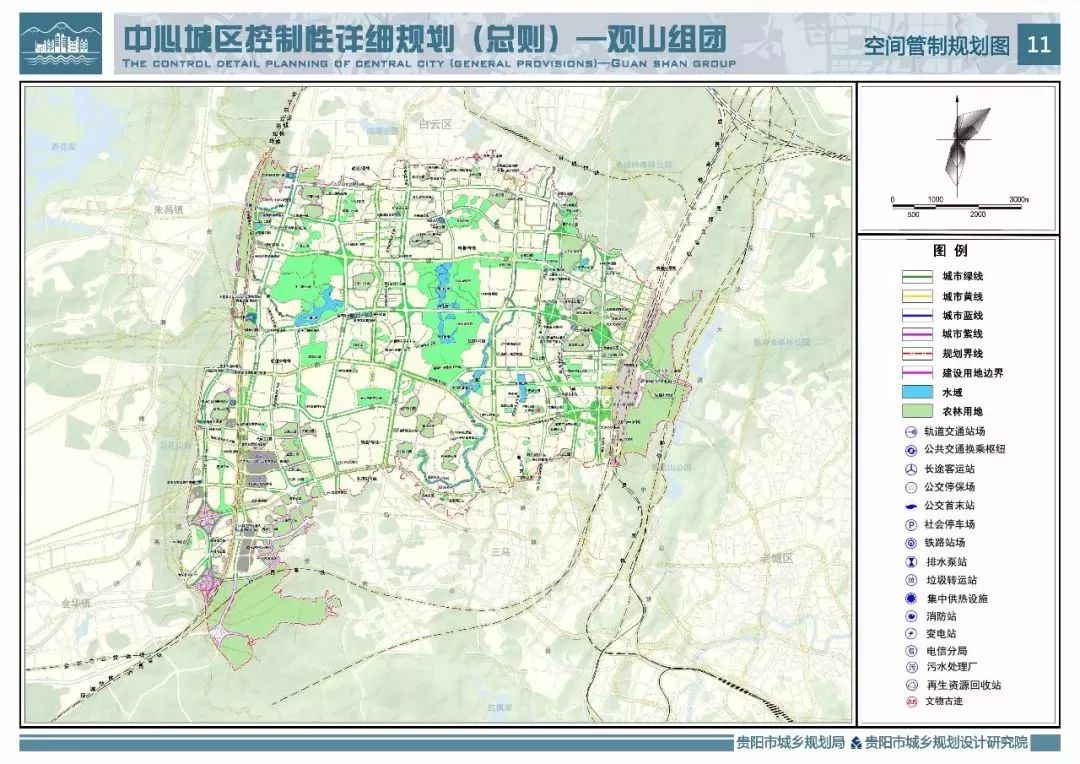
Task: Click the 白云区 label on the map
Action: coord(435,125)
